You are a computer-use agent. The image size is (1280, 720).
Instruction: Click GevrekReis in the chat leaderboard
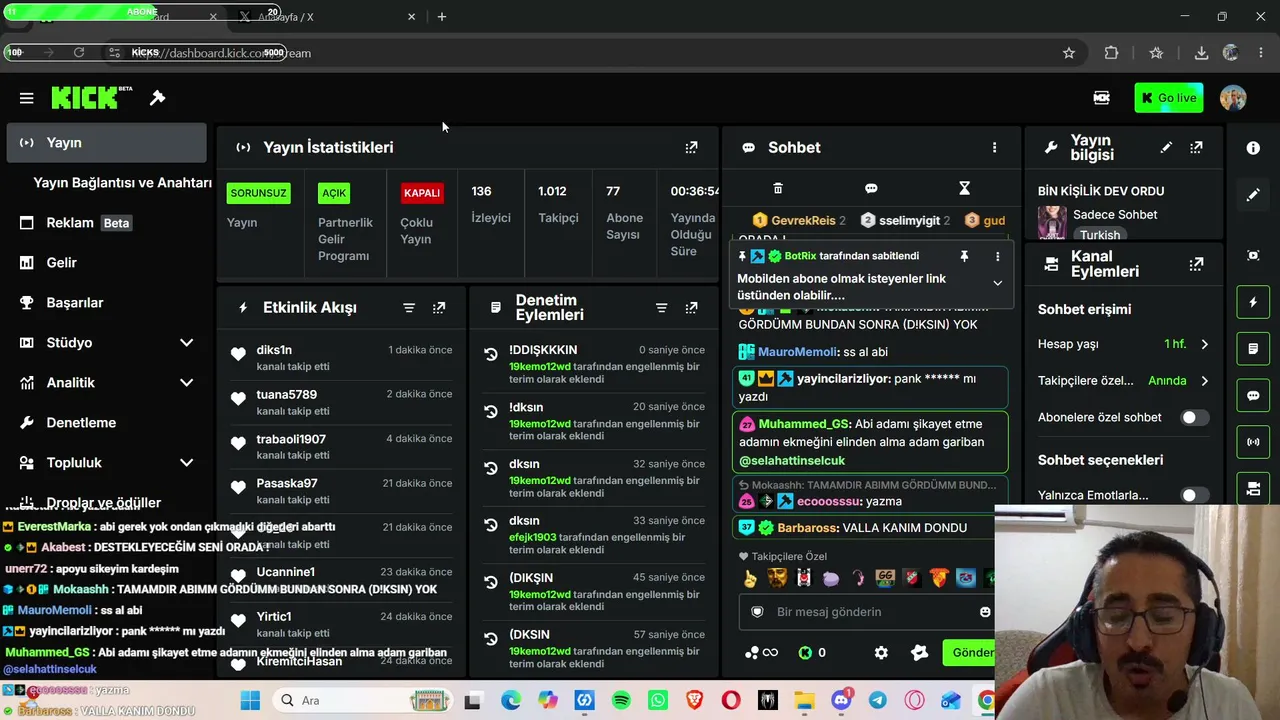(x=803, y=221)
